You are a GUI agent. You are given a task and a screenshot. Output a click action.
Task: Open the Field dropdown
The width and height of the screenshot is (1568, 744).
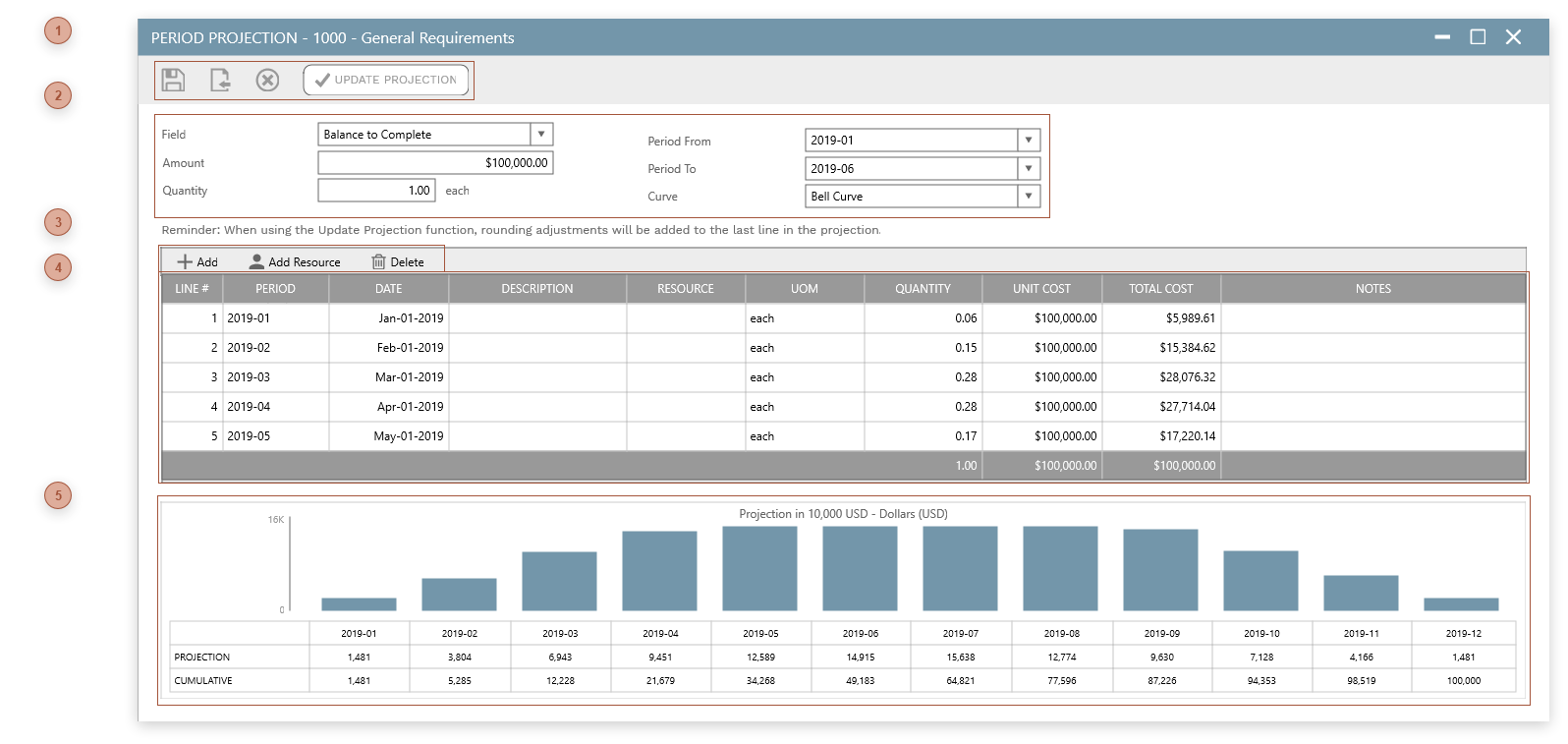click(x=541, y=135)
